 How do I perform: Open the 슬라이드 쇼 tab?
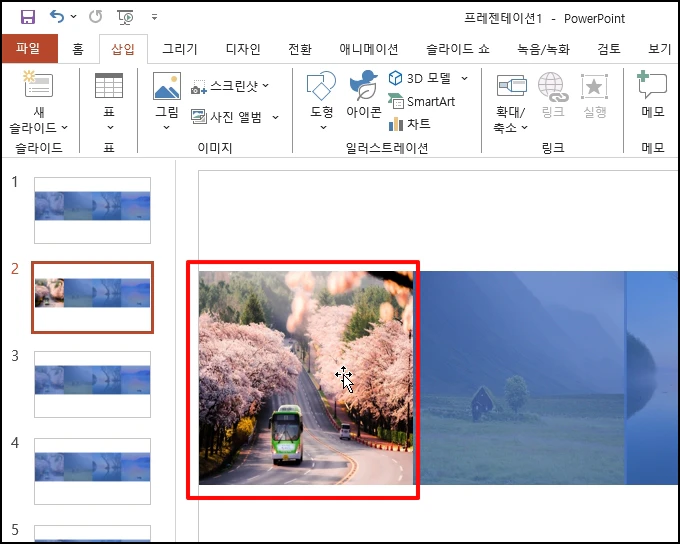pos(458,49)
